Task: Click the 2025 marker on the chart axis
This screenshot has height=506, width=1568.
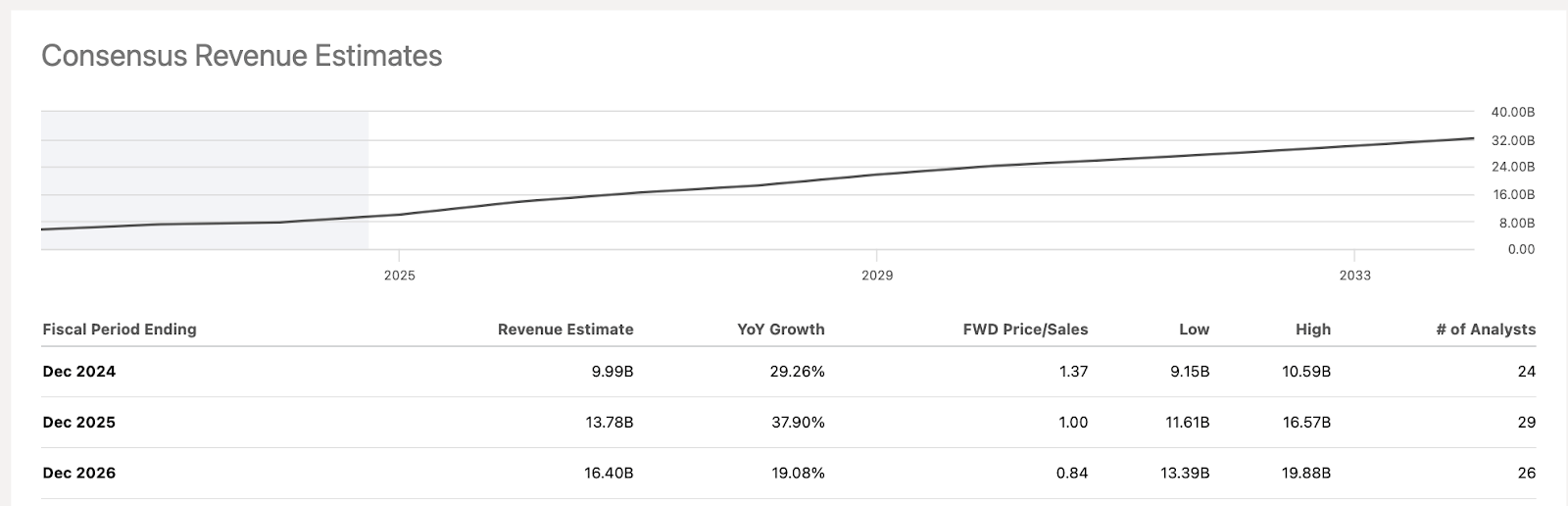Action: [x=400, y=276]
